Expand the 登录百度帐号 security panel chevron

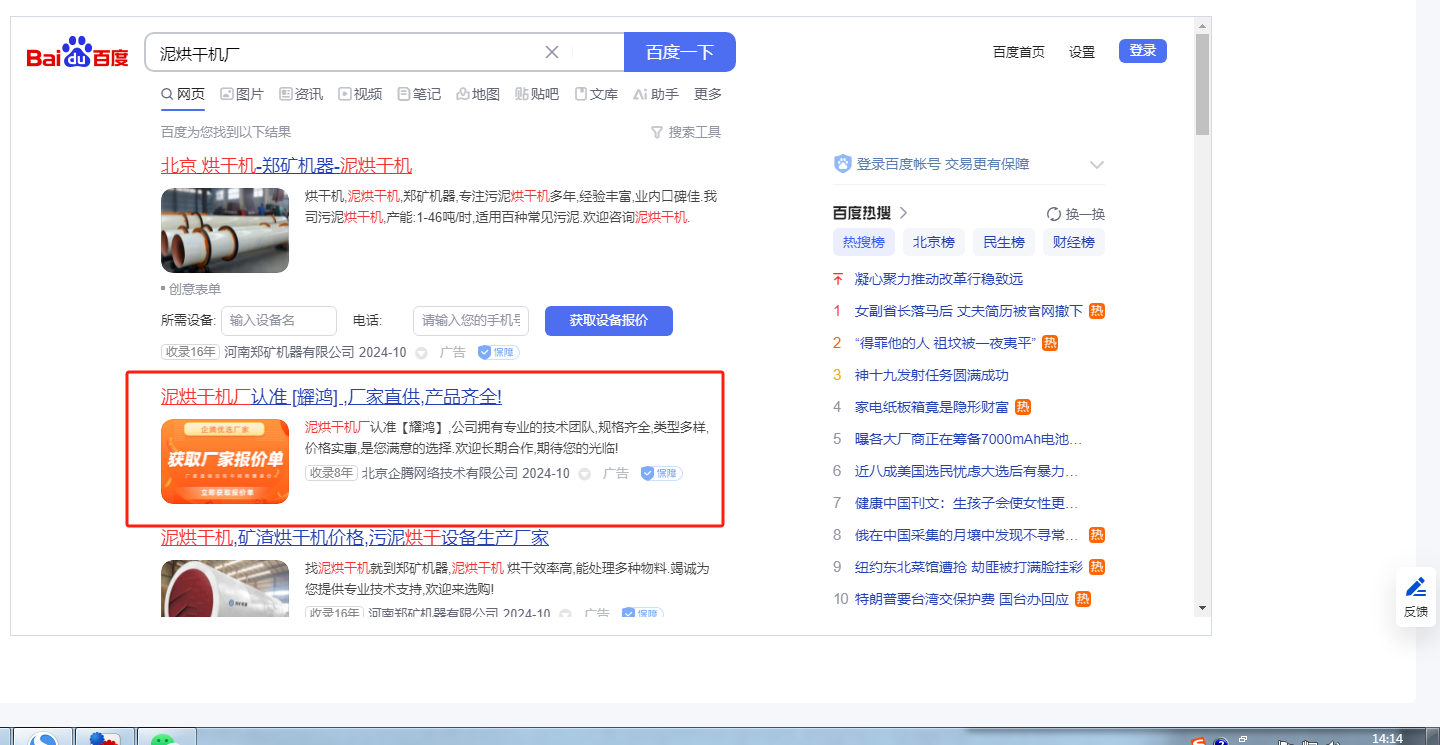(x=1096, y=165)
